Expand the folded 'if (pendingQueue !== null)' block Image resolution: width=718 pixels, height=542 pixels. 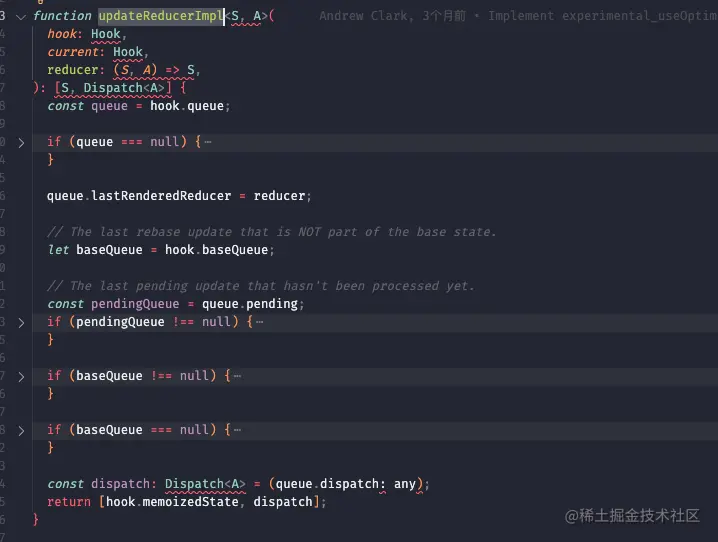(21, 323)
